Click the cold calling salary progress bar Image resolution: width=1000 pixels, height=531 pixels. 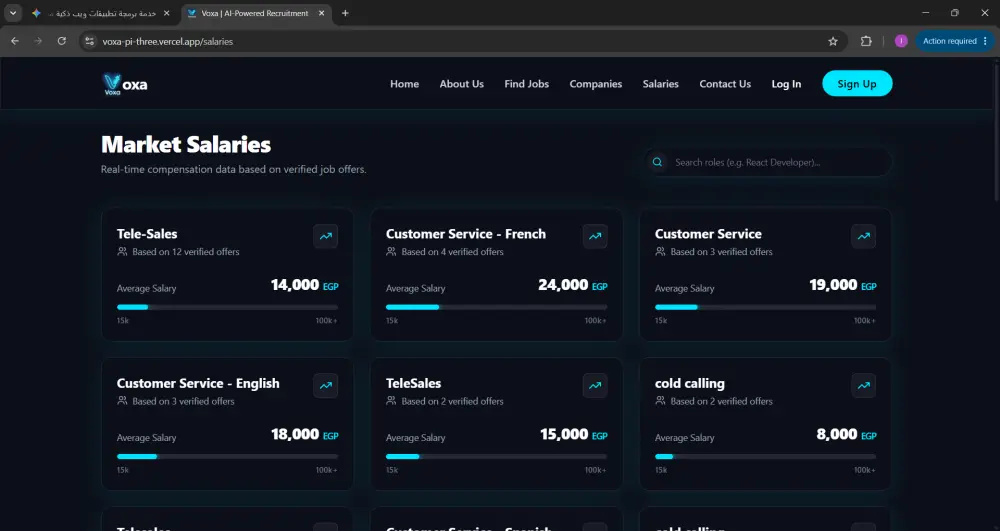(765, 456)
